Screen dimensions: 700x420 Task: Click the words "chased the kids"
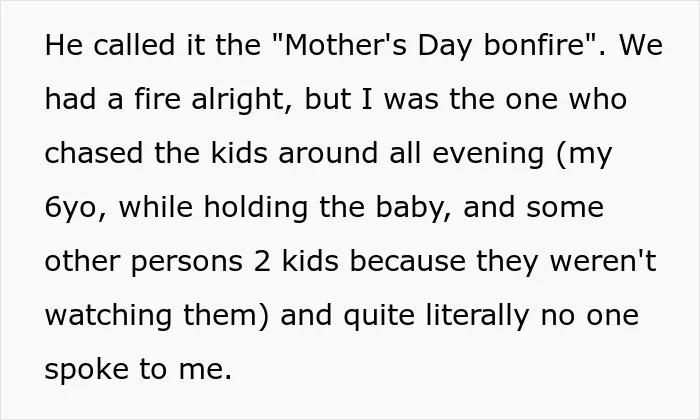[x=156, y=153]
